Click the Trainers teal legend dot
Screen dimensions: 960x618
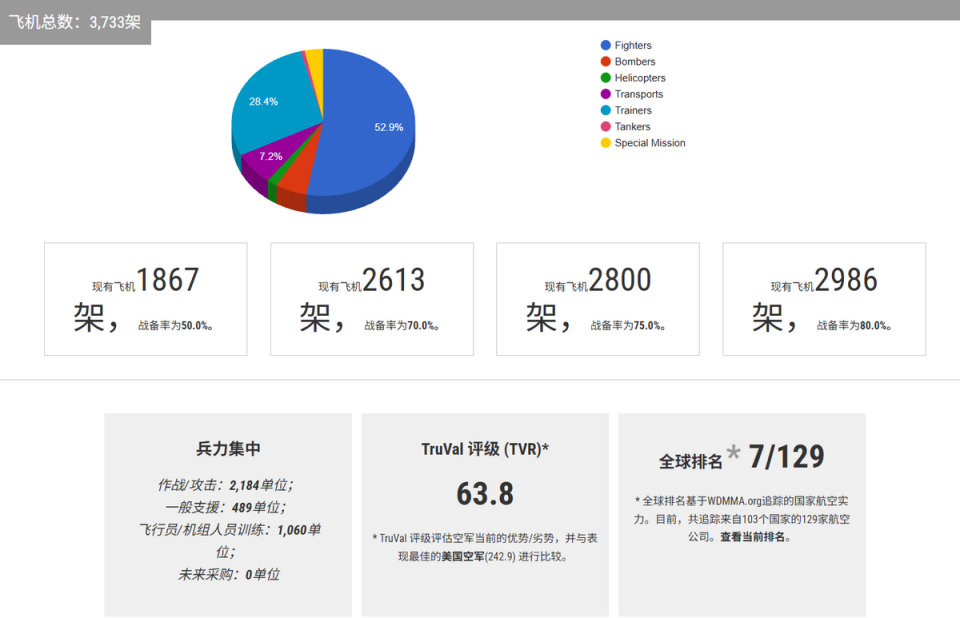point(606,110)
